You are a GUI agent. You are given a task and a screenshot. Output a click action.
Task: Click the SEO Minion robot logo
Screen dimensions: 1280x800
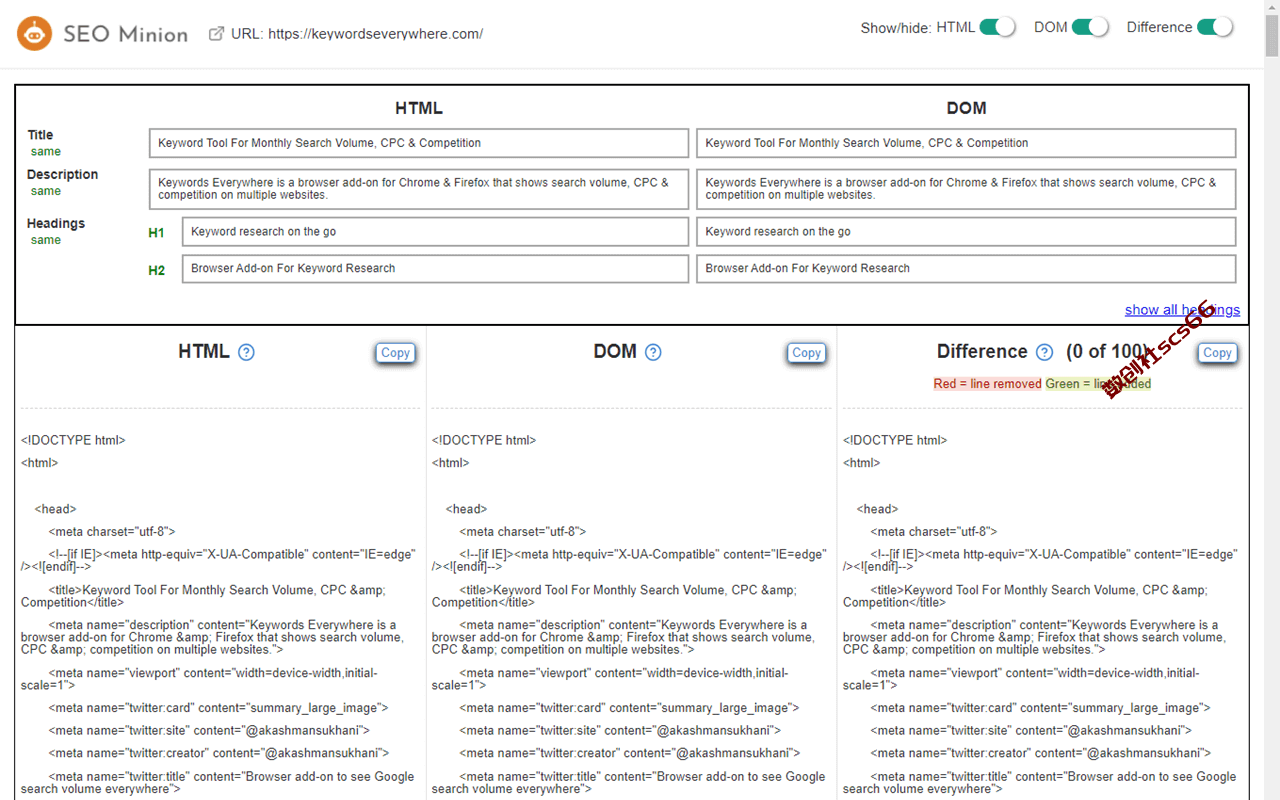[34, 34]
